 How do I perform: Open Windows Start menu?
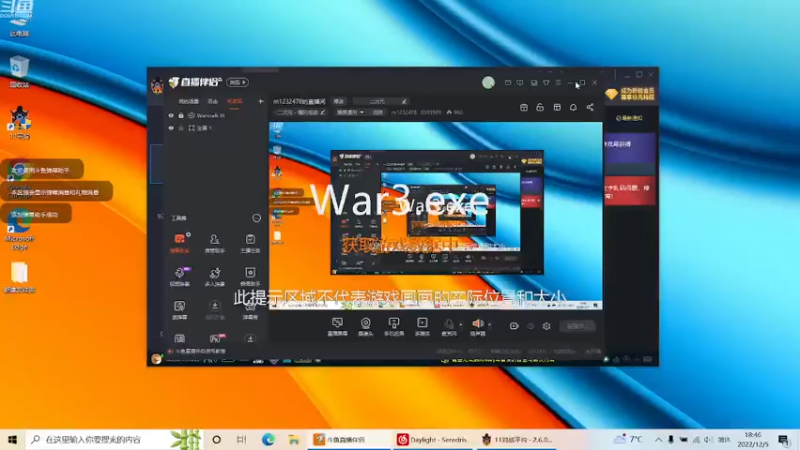coord(12,439)
